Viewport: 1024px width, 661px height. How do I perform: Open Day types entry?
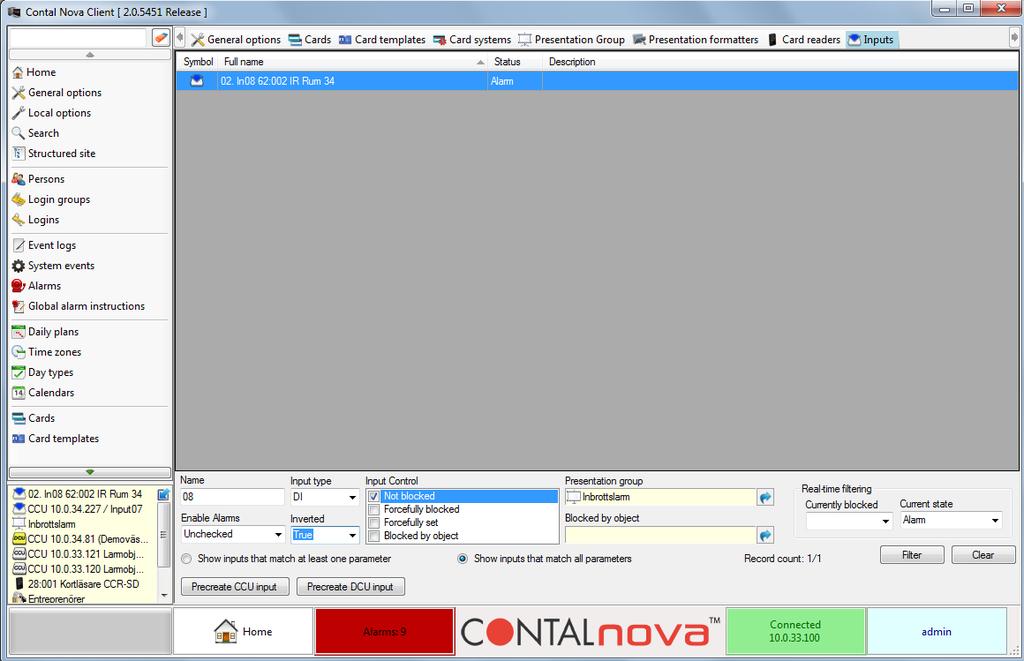42,372
